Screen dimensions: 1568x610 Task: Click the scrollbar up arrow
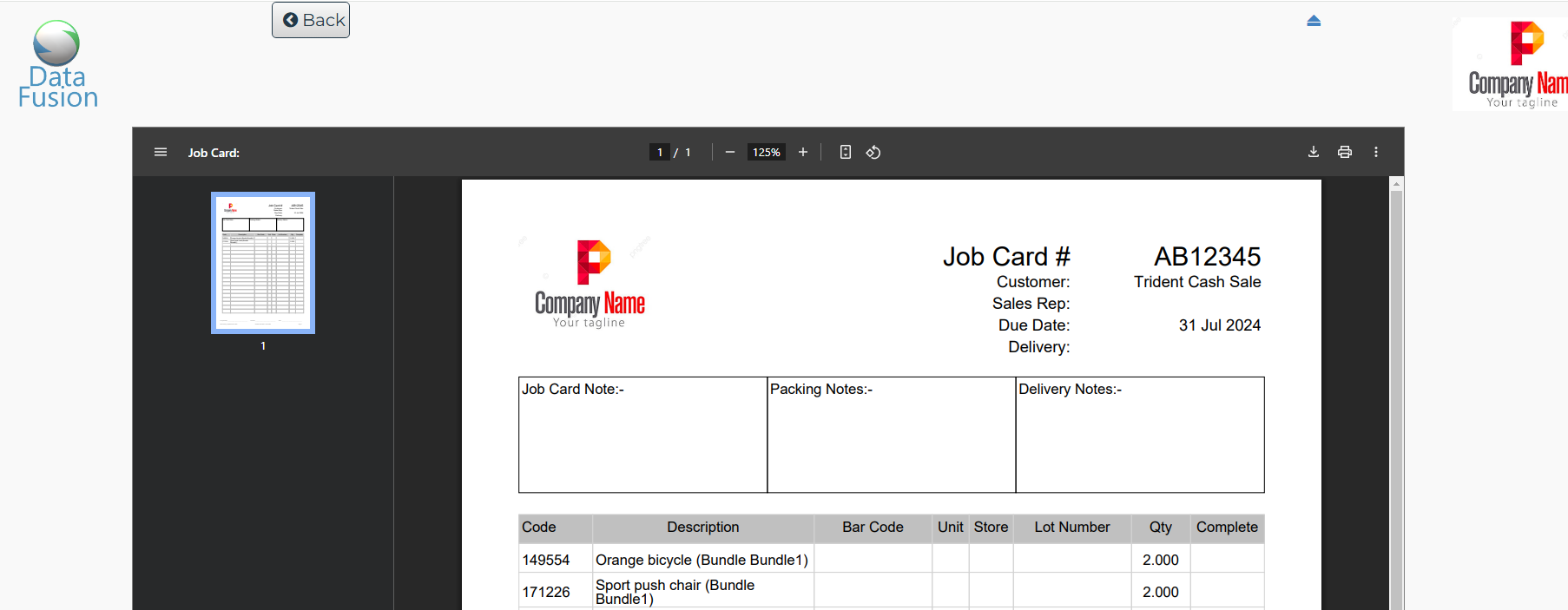click(1397, 184)
